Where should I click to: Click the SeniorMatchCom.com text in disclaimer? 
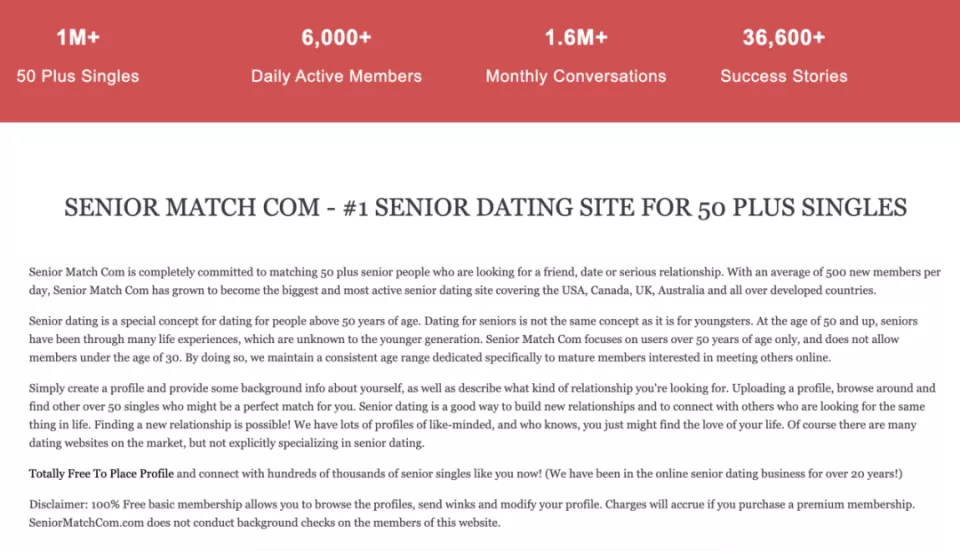86,523
